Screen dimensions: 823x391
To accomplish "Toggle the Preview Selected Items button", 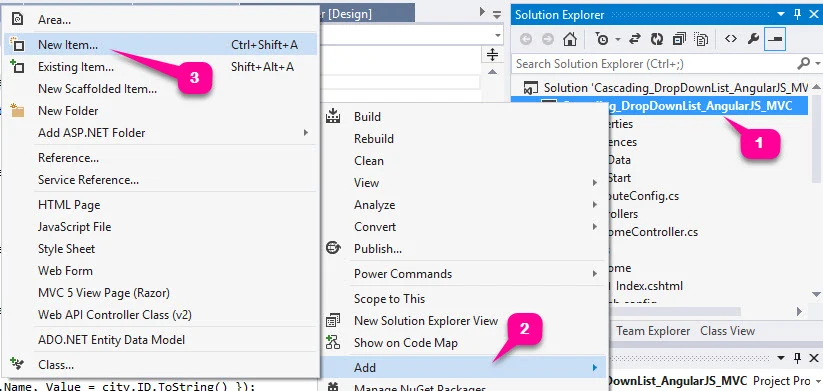I will point(775,39).
